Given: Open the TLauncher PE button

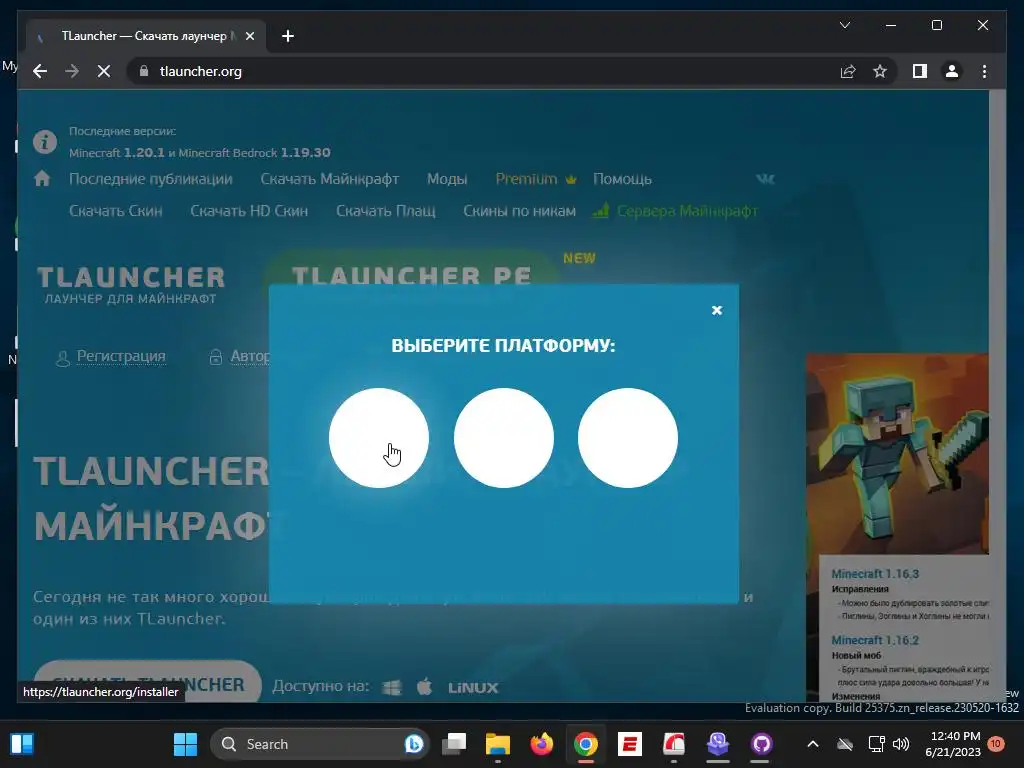Looking at the screenshot, I should tap(411, 269).
